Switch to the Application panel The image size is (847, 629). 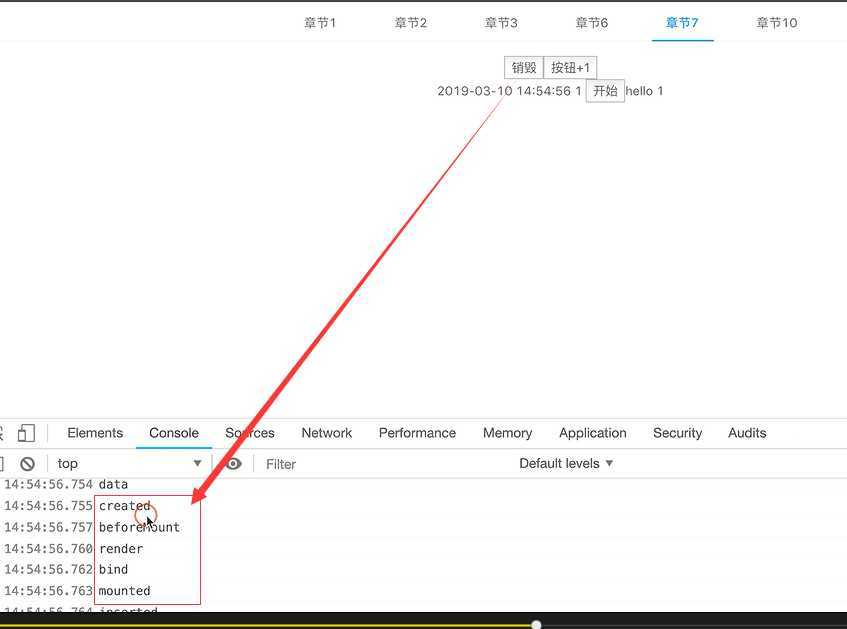pos(593,433)
